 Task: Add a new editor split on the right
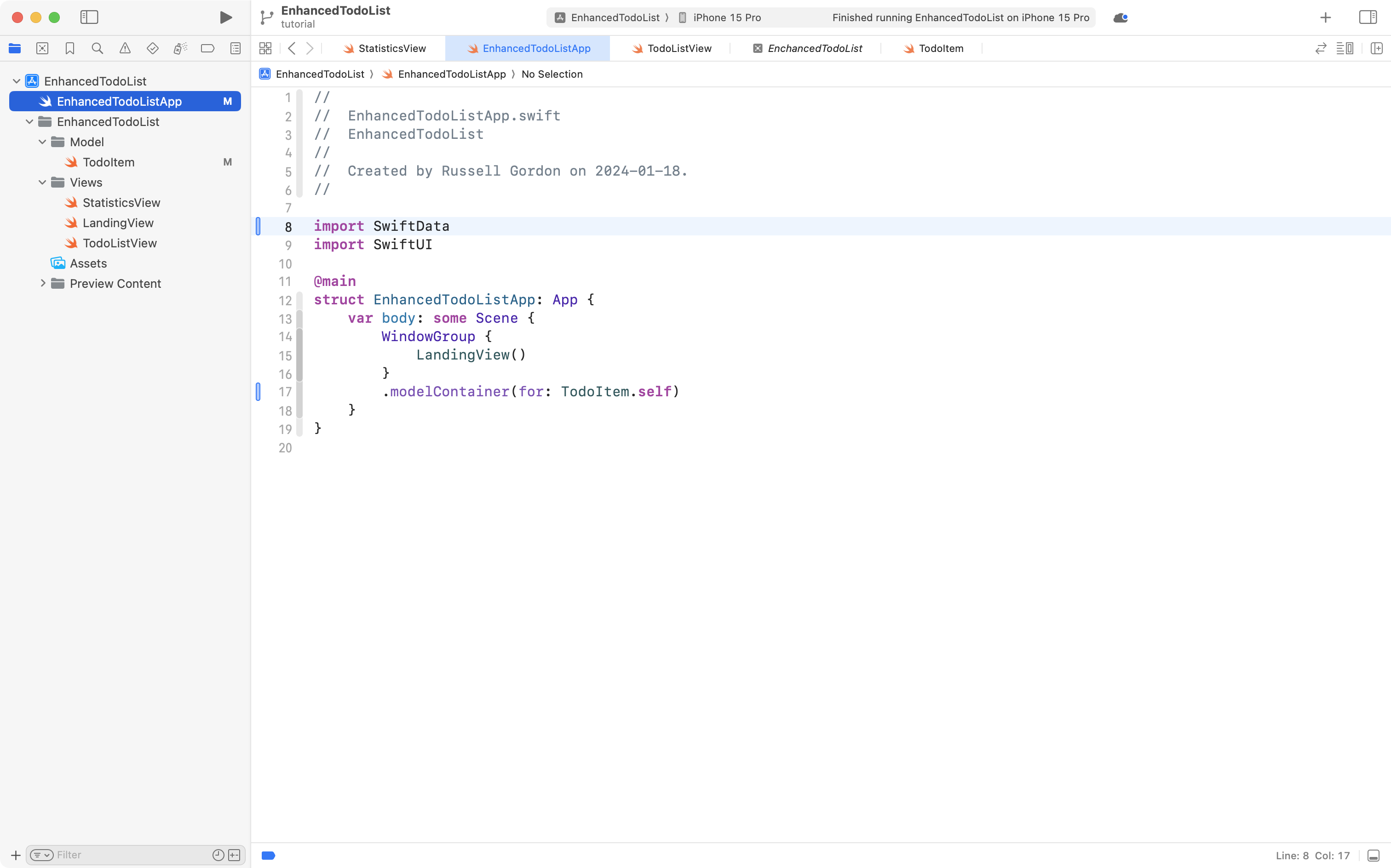click(x=1377, y=48)
